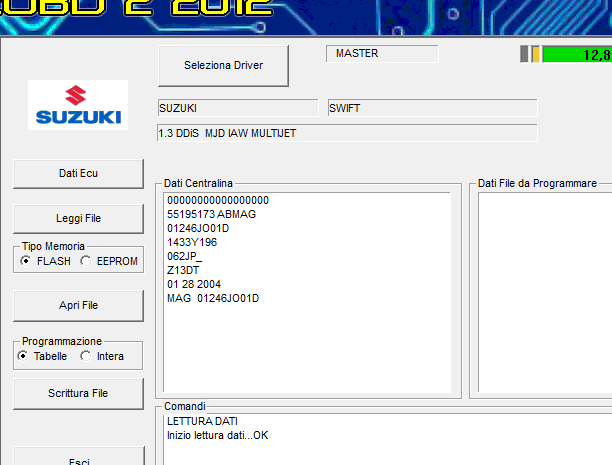
Task: Start Scrittura File
Action: tap(78, 393)
